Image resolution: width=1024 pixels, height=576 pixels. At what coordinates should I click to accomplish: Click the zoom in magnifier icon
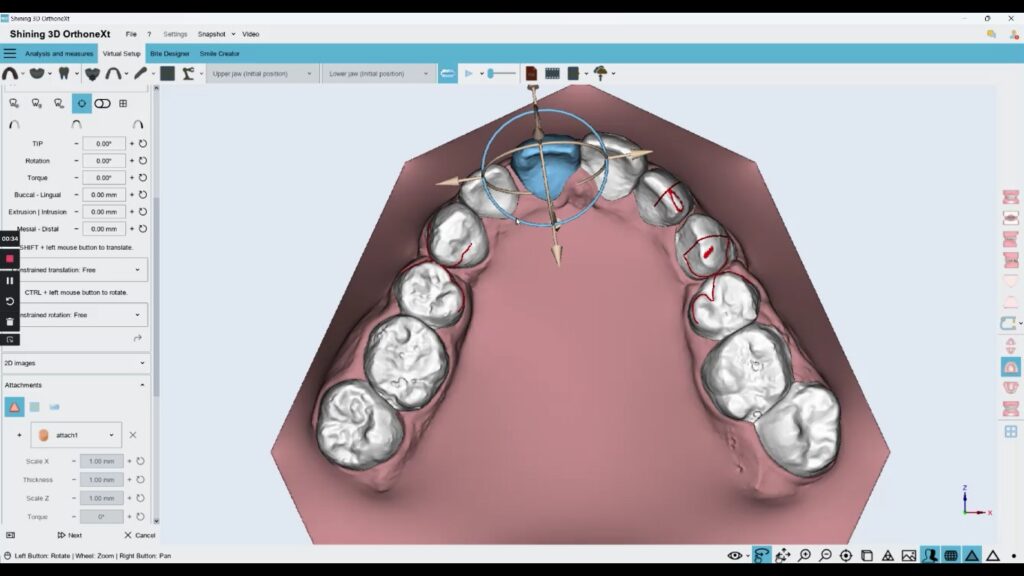805,556
